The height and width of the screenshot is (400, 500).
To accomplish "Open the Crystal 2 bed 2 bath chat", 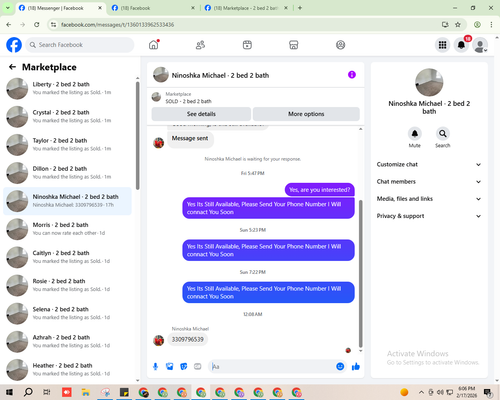I will [x=68, y=117].
